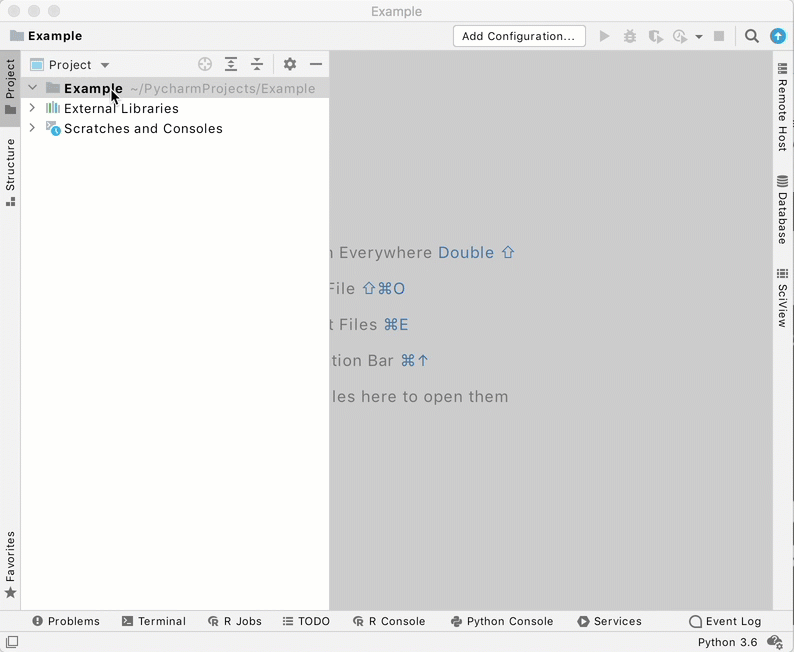Image resolution: width=794 pixels, height=652 pixels.
Task: Open the Terminal tool window
Action: (x=154, y=621)
